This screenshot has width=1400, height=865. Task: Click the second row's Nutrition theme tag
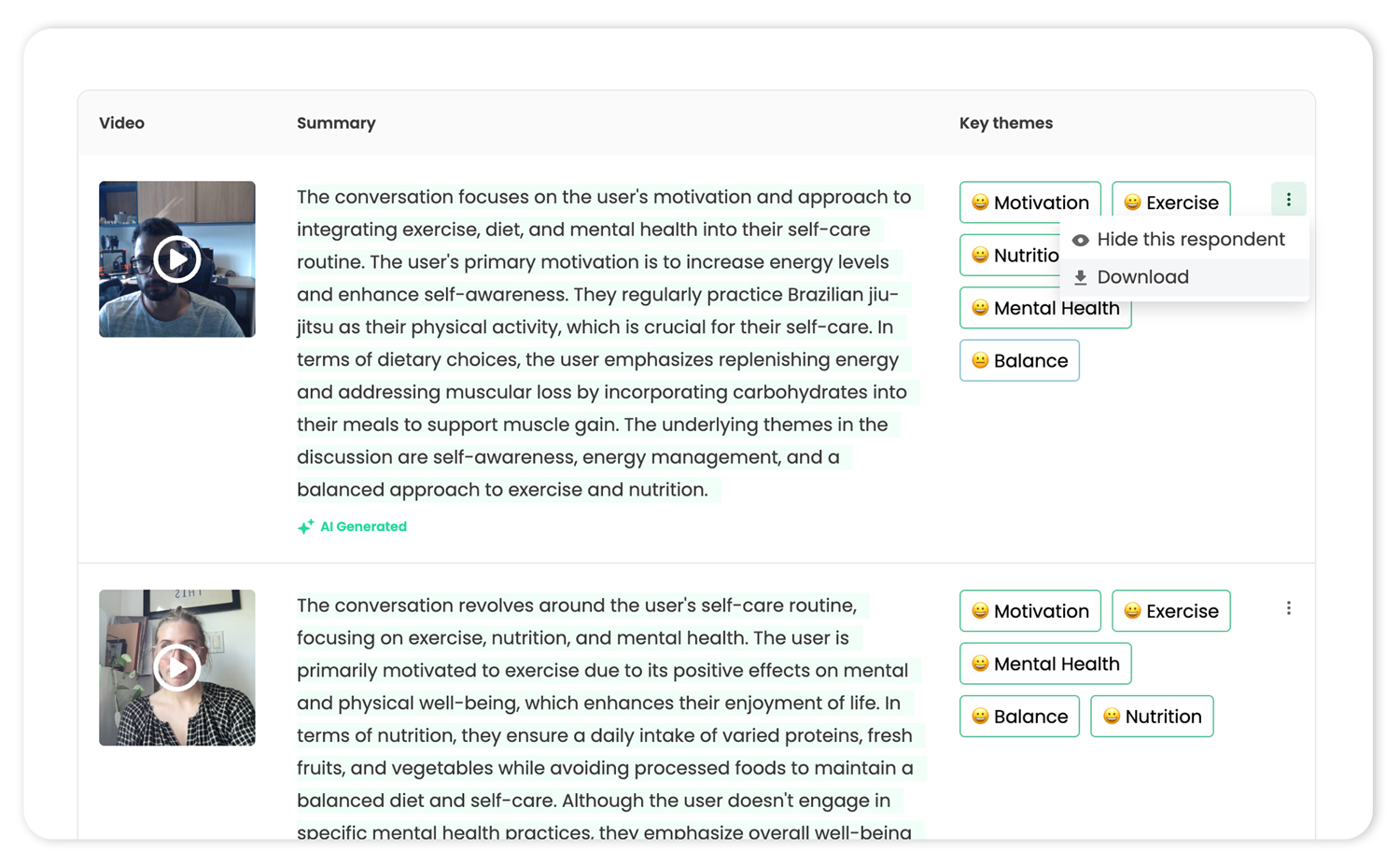1152,717
